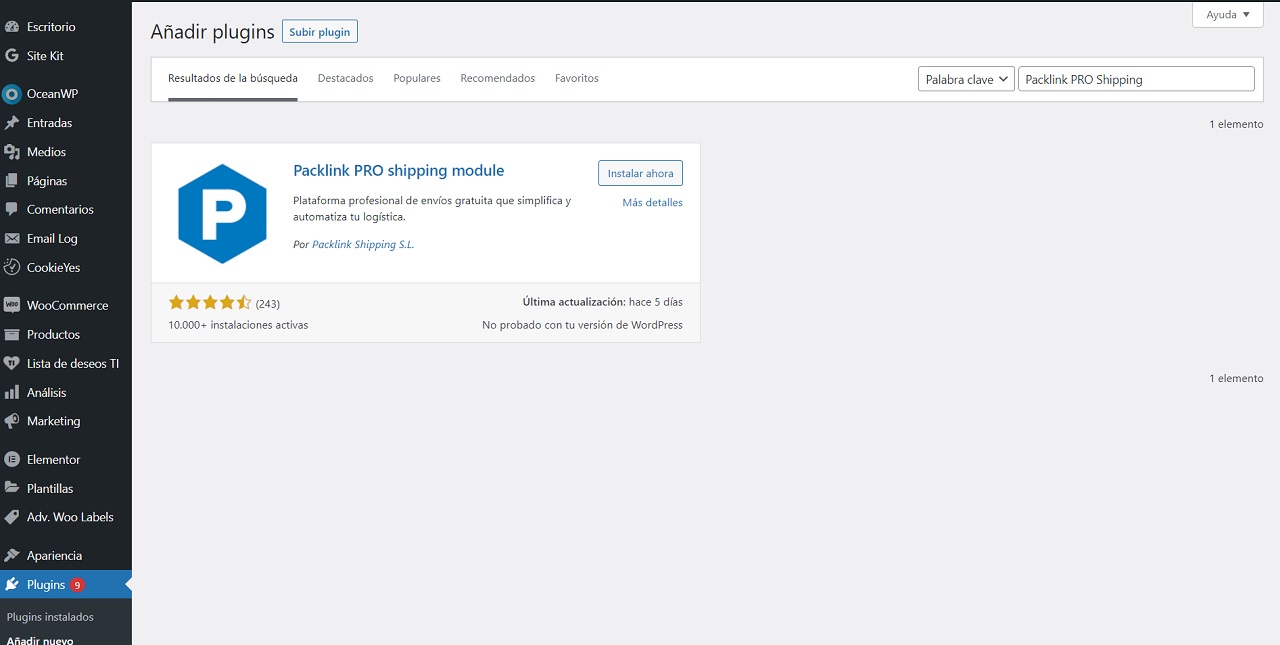Click the red plugin updates badge 9

point(77,585)
